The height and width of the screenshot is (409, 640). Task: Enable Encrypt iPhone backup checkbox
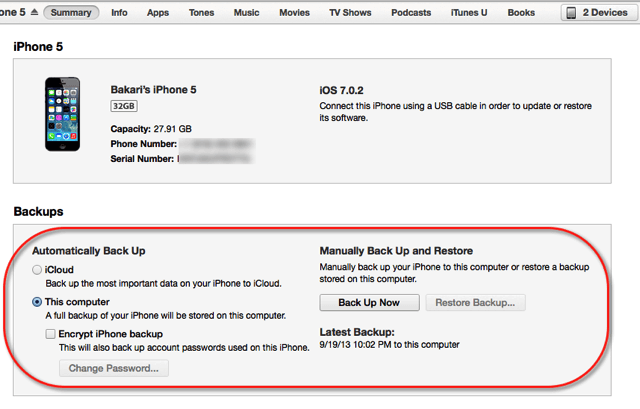[51, 334]
